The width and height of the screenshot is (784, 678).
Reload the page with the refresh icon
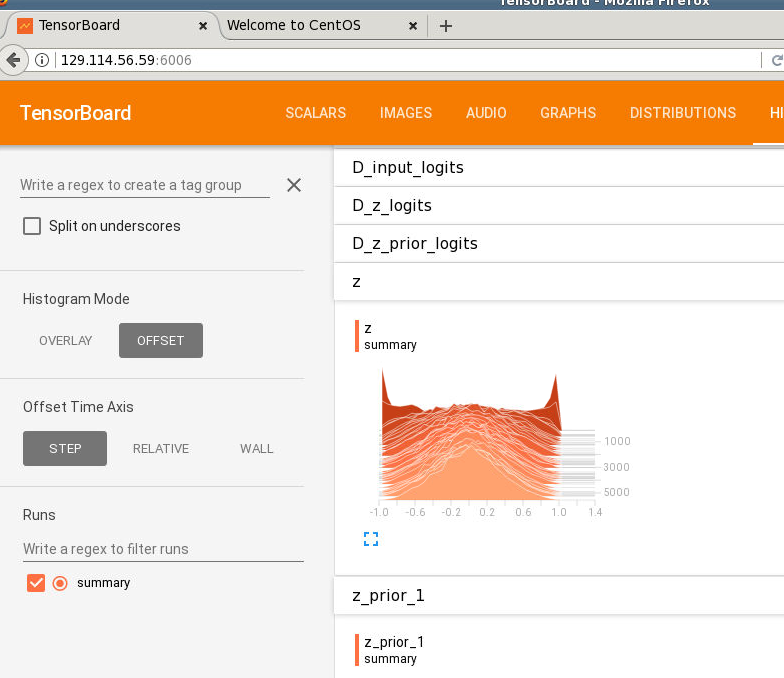point(776,60)
